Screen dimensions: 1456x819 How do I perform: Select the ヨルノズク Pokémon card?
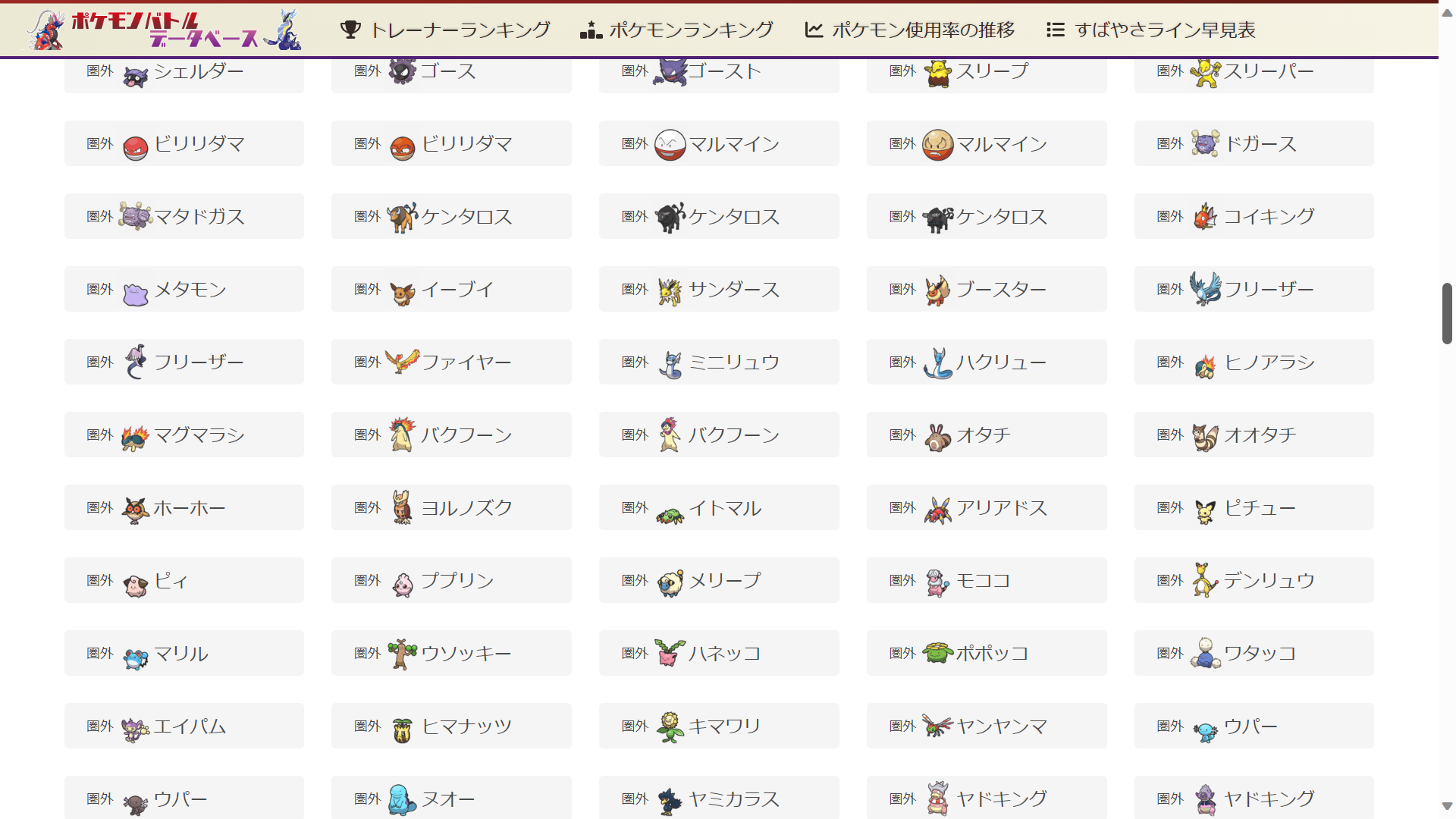tap(451, 507)
